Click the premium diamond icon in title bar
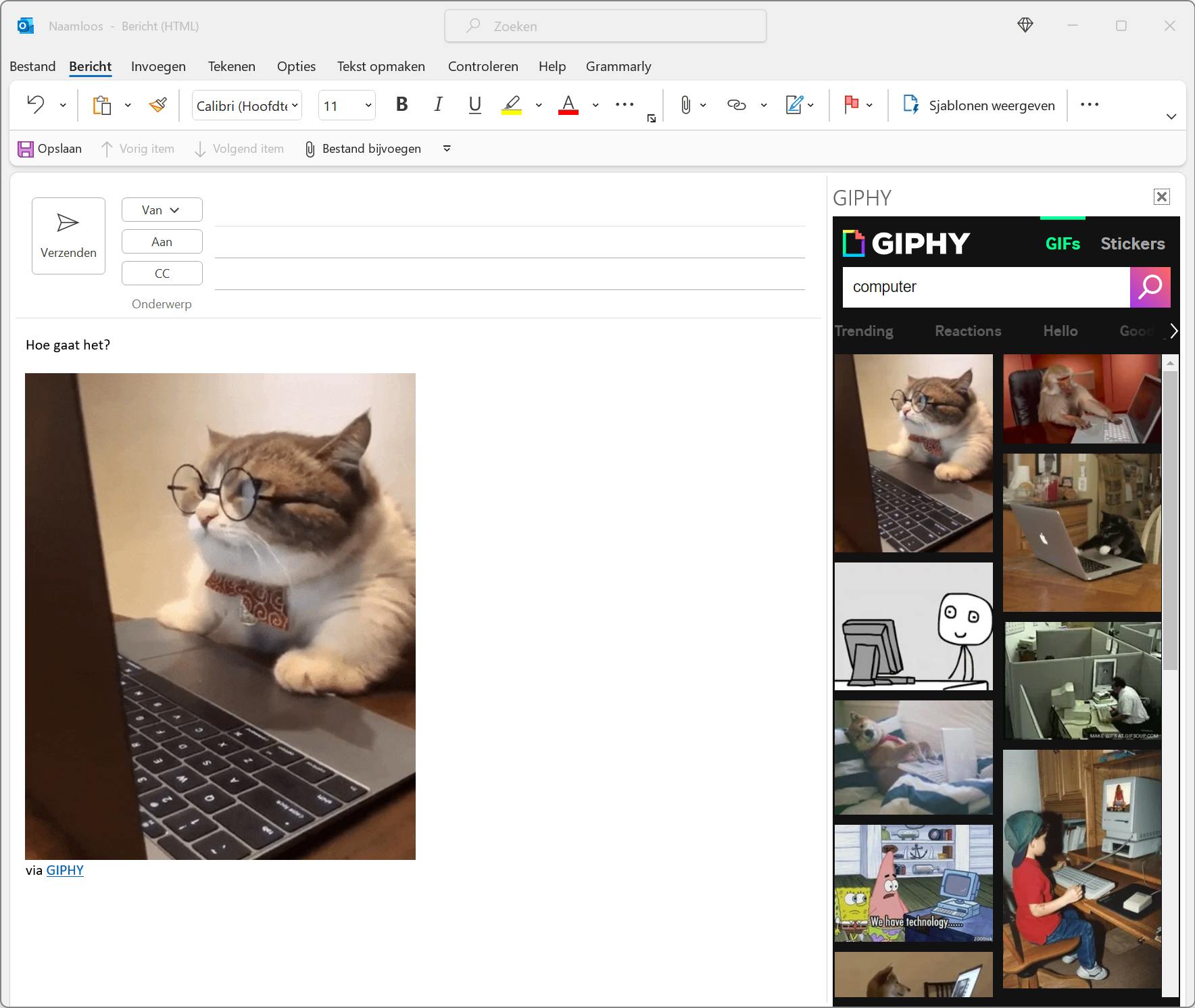 1025,26
